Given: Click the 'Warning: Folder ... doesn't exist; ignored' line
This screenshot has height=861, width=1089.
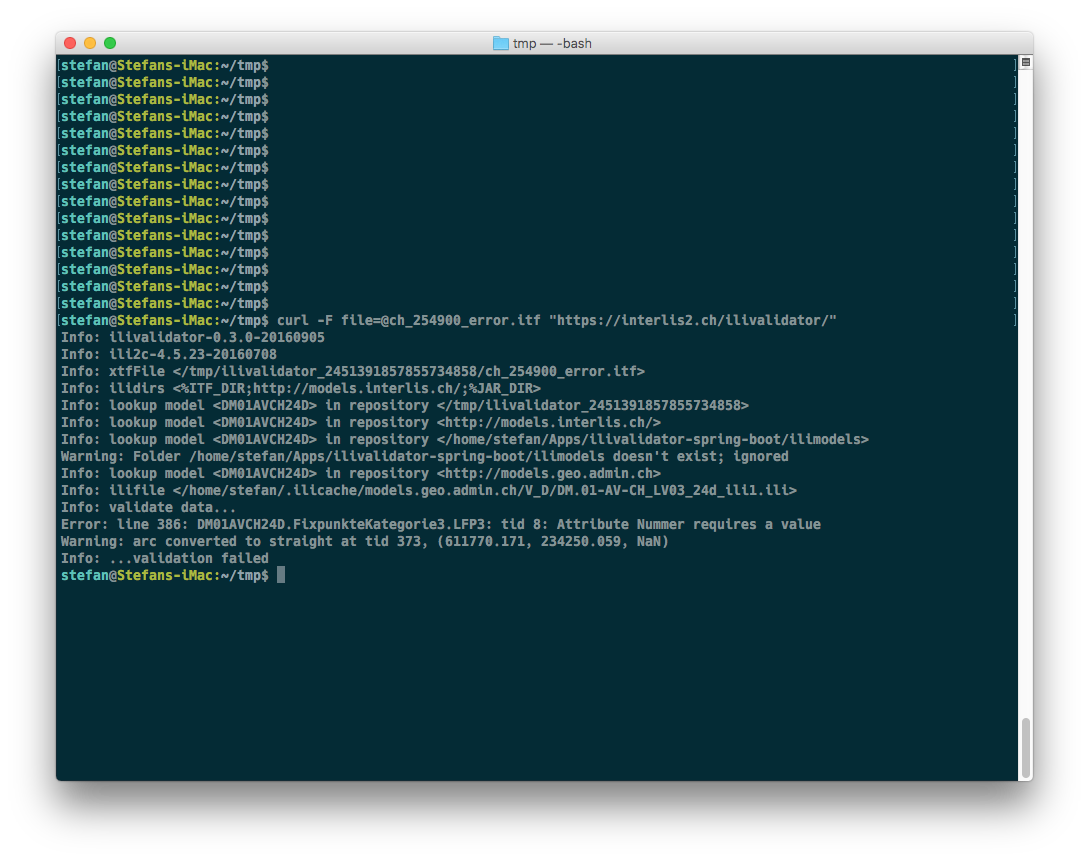Looking at the screenshot, I should click(424, 456).
